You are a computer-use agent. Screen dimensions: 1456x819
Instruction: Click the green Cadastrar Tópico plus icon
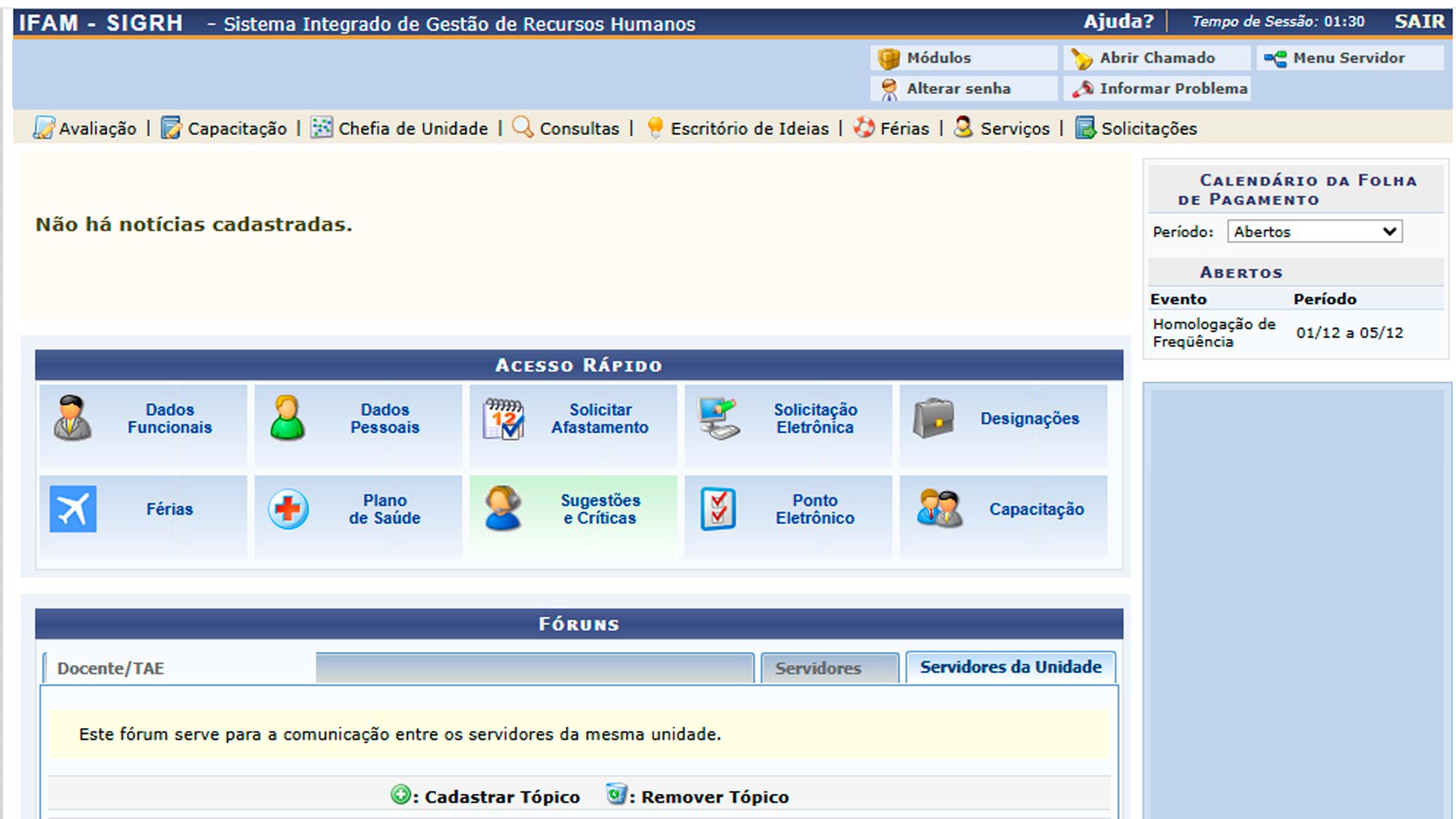[x=400, y=795]
